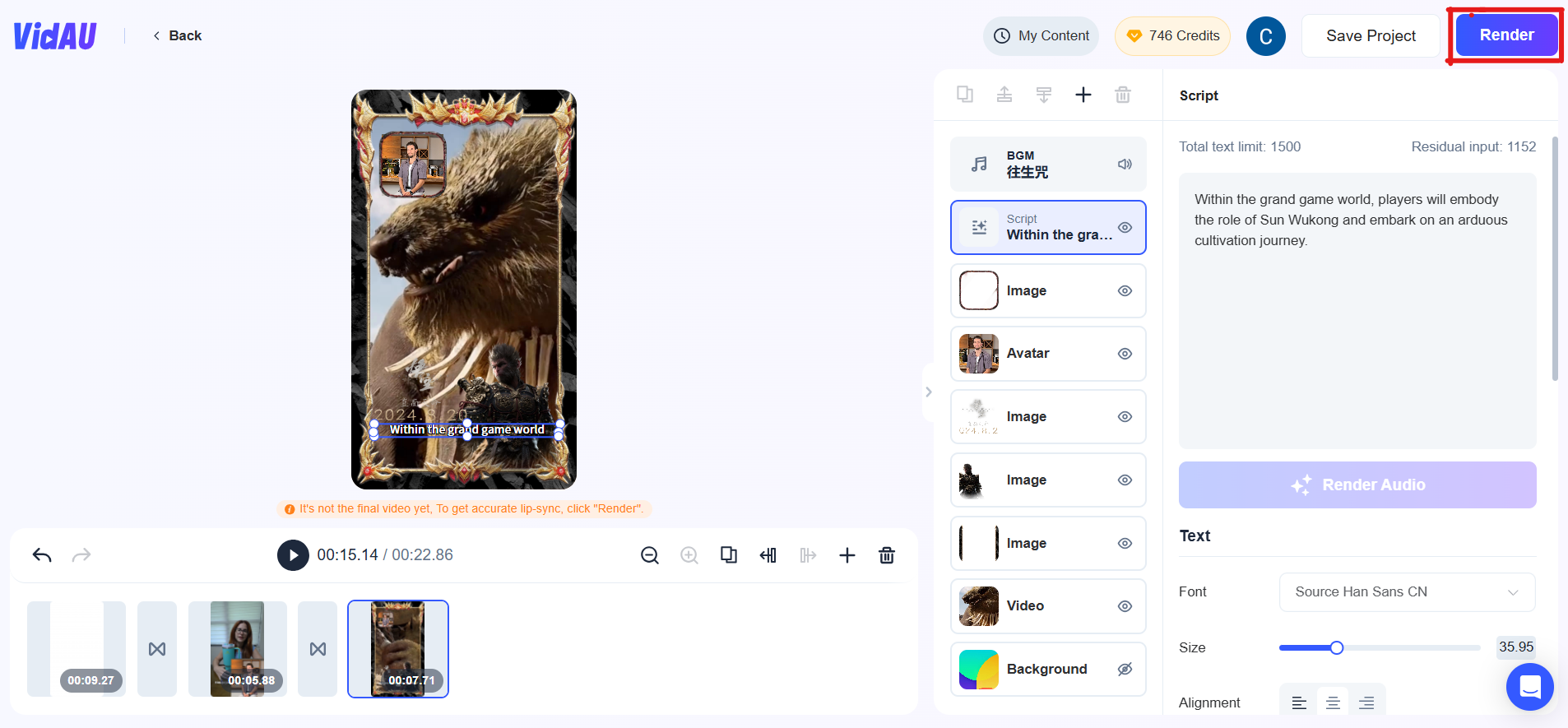Move scene right in timeline
This screenshot has height=728, width=1568.
[808, 555]
